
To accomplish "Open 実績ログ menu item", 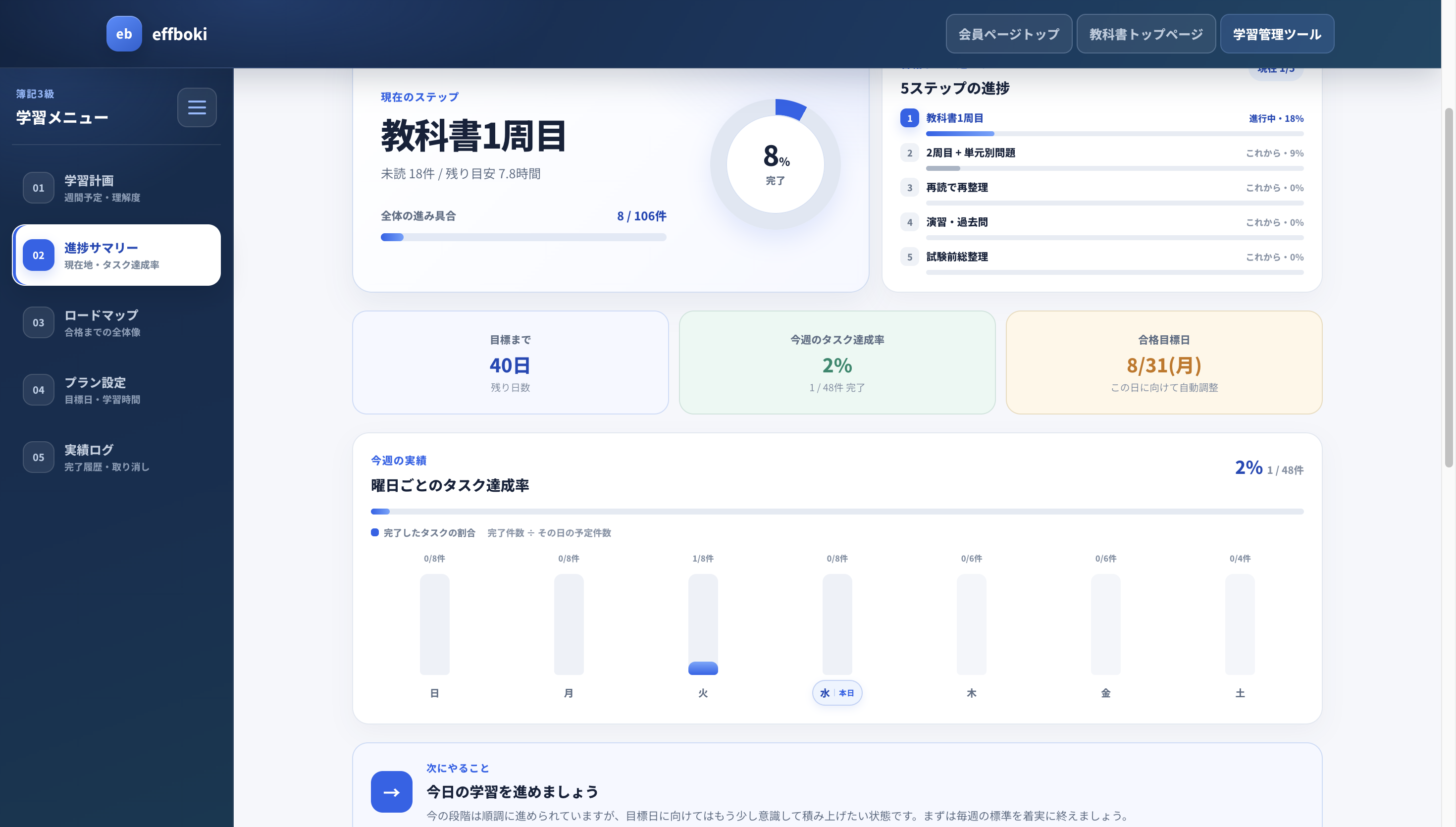I will 116,457.
